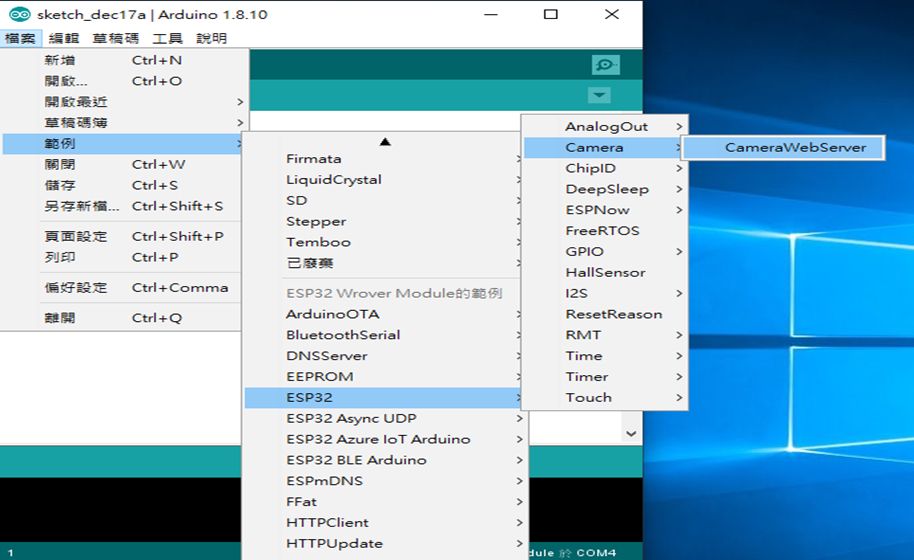Image resolution: width=914 pixels, height=560 pixels.
Task: Expand the SD examples
Action: pos(384,200)
